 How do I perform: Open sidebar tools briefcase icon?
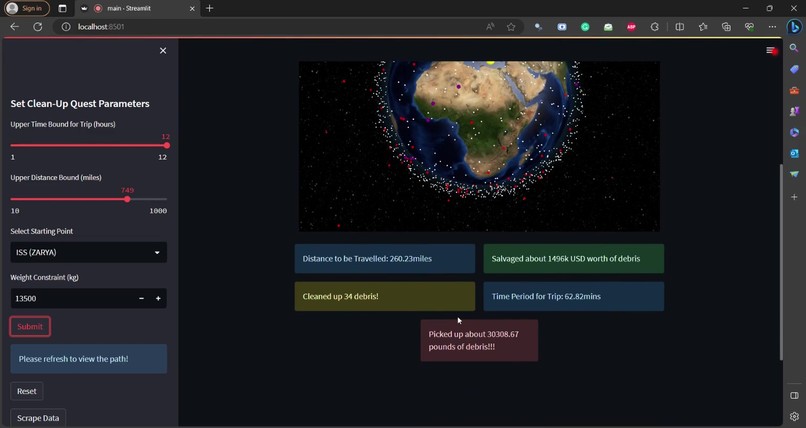(794, 90)
